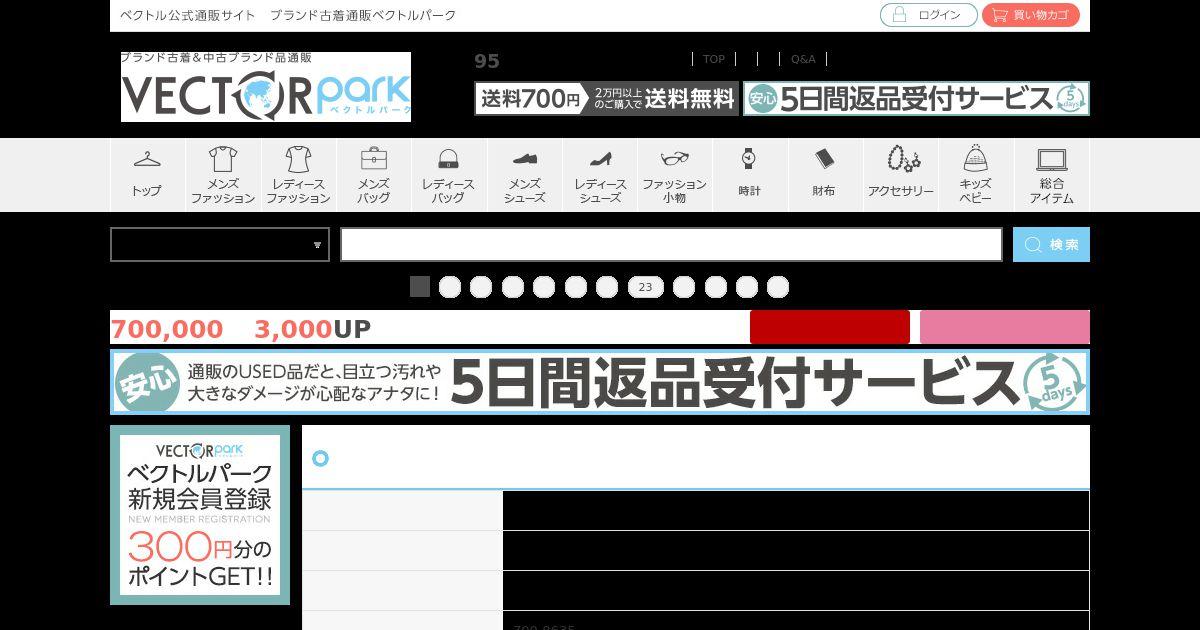
Task: Open メンズバッグ category
Action: pyautogui.click(x=374, y=175)
